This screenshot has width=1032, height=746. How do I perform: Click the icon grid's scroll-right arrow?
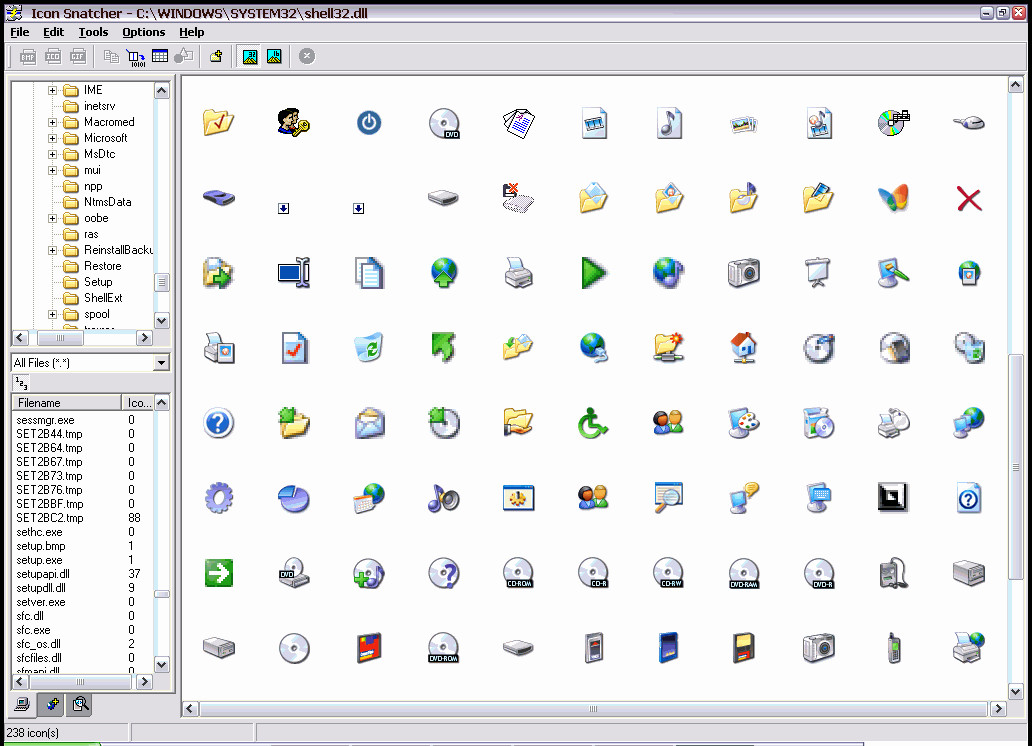coord(998,708)
